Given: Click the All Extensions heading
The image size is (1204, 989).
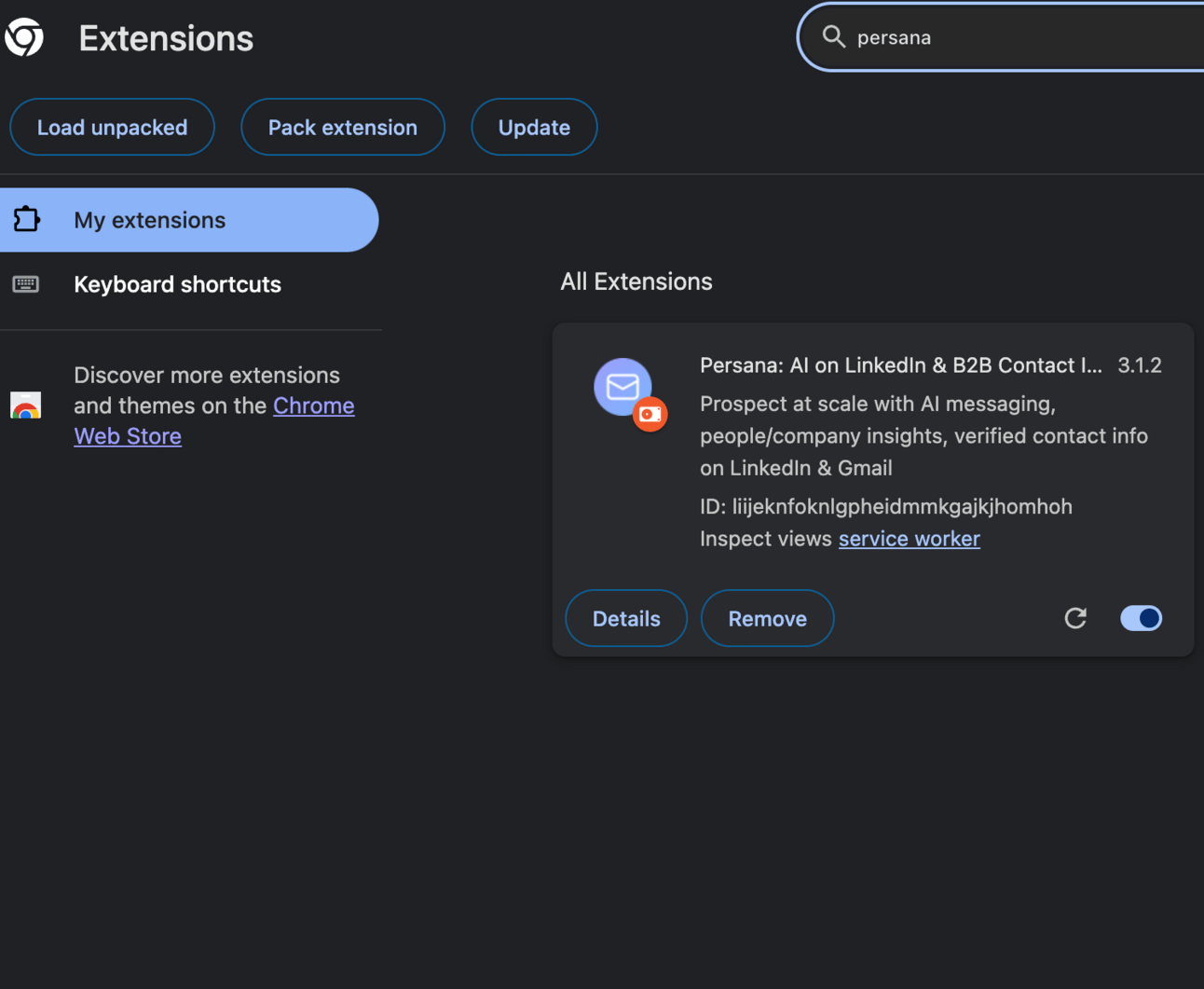Looking at the screenshot, I should (x=636, y=282).
